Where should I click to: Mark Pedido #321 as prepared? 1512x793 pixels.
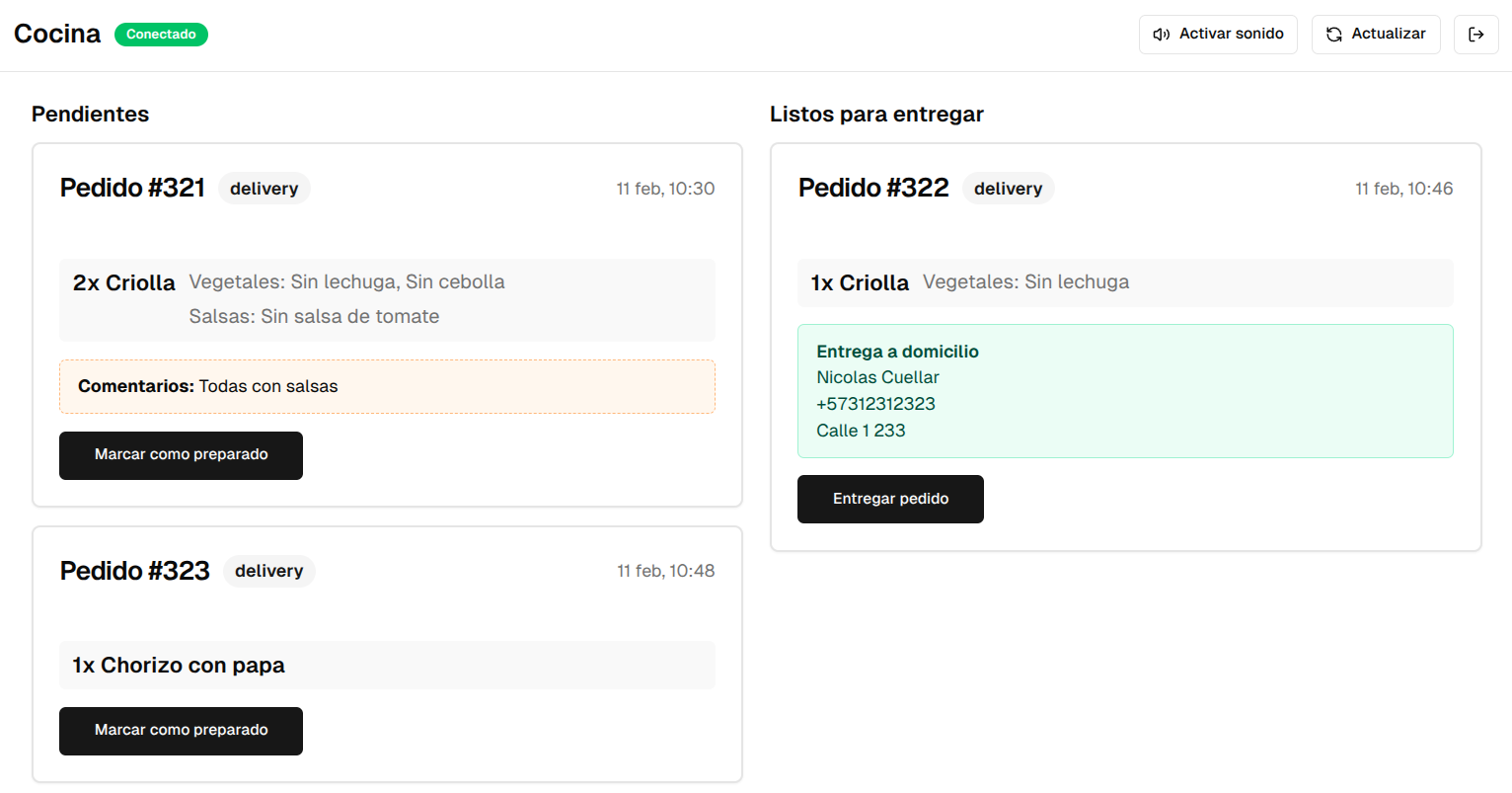click(181, 455)
